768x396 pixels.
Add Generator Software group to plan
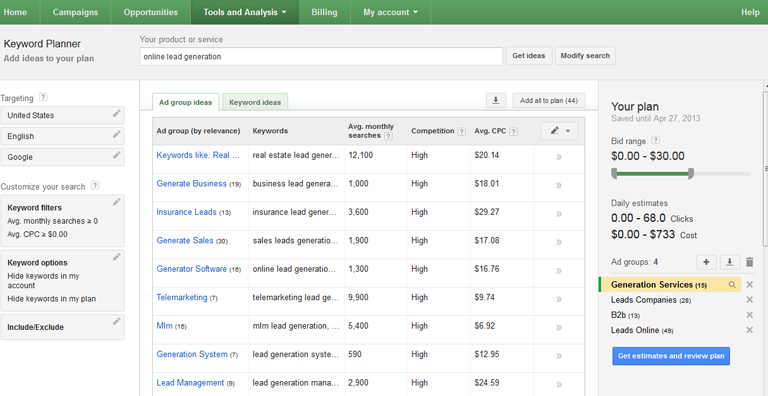[559, 271]
